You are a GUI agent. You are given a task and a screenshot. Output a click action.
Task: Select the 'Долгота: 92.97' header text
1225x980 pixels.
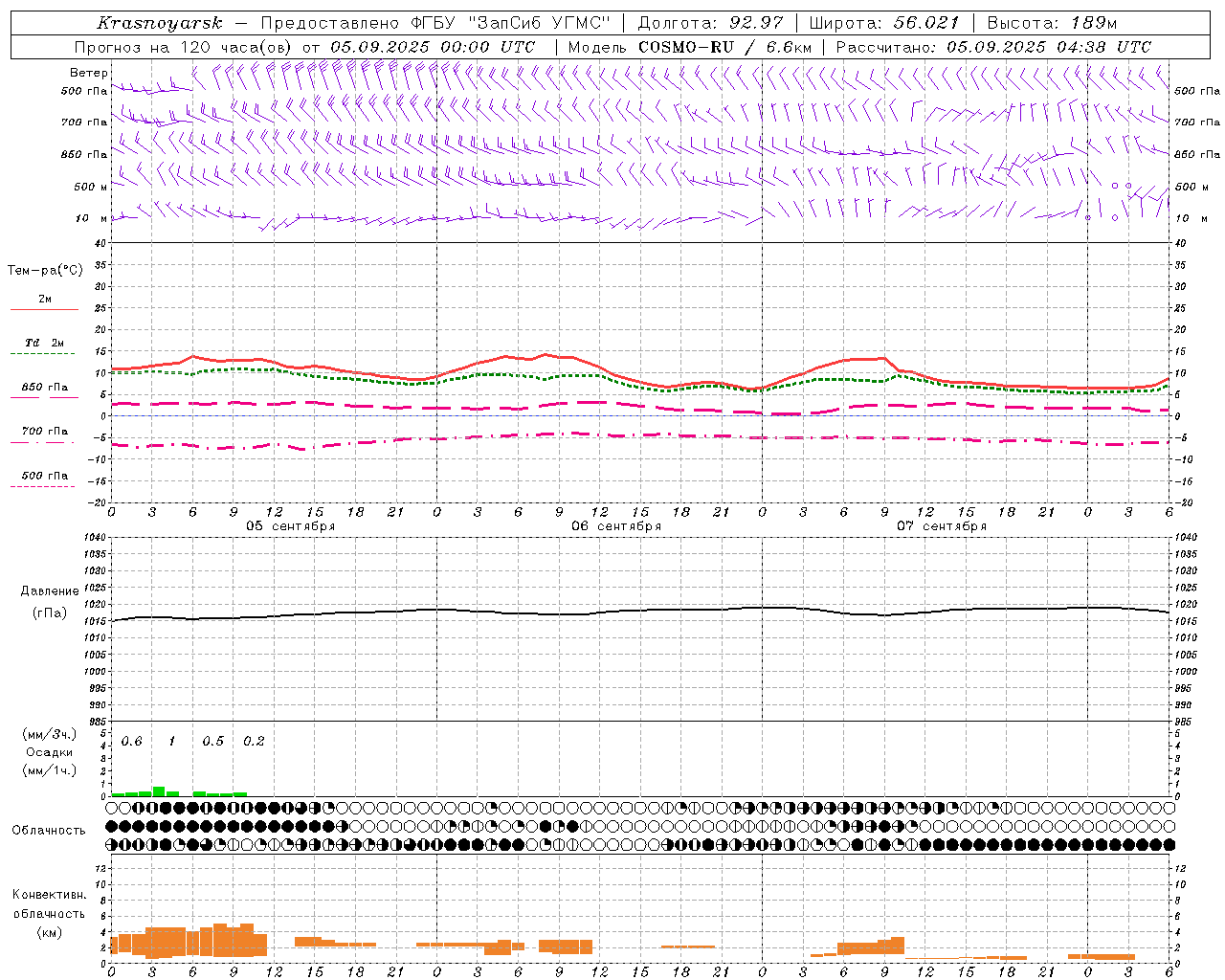click(x=710, y=23)
